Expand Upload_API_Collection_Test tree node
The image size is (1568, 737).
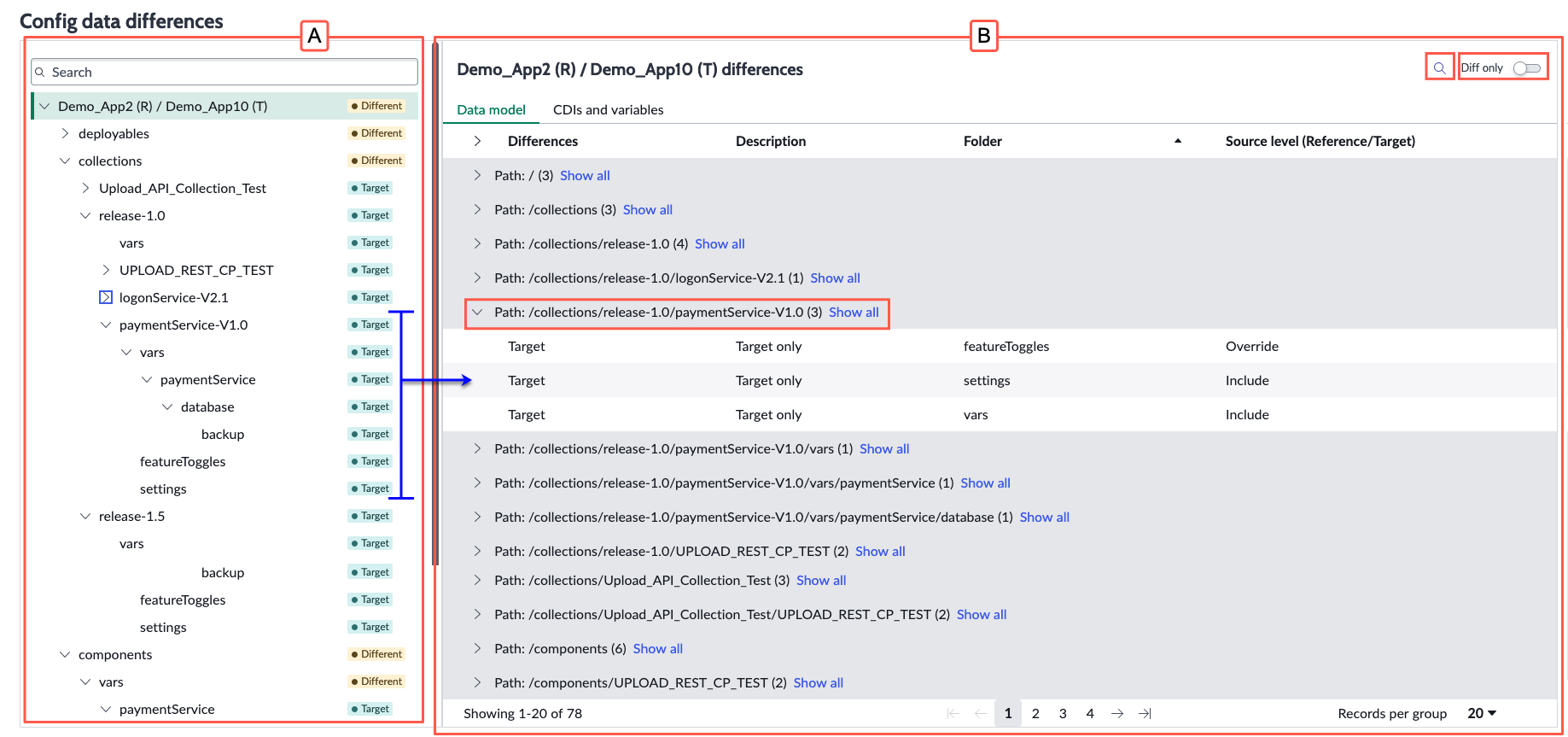[x=85, y=188]
